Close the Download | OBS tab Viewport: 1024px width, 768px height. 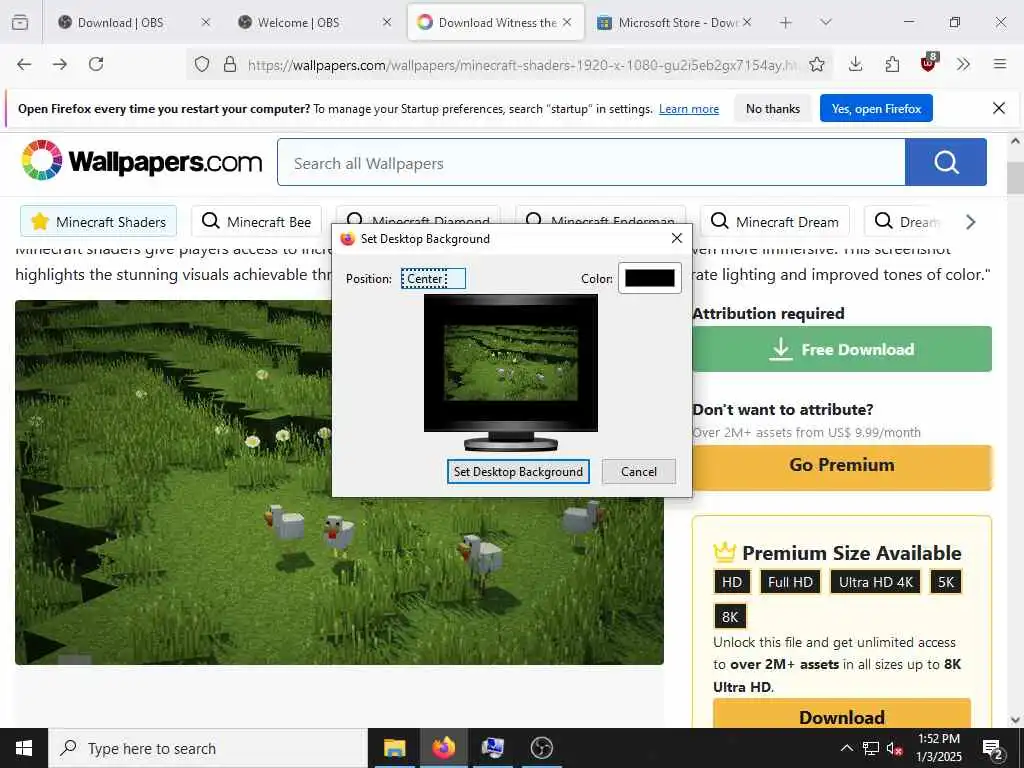tap(206, 22)
